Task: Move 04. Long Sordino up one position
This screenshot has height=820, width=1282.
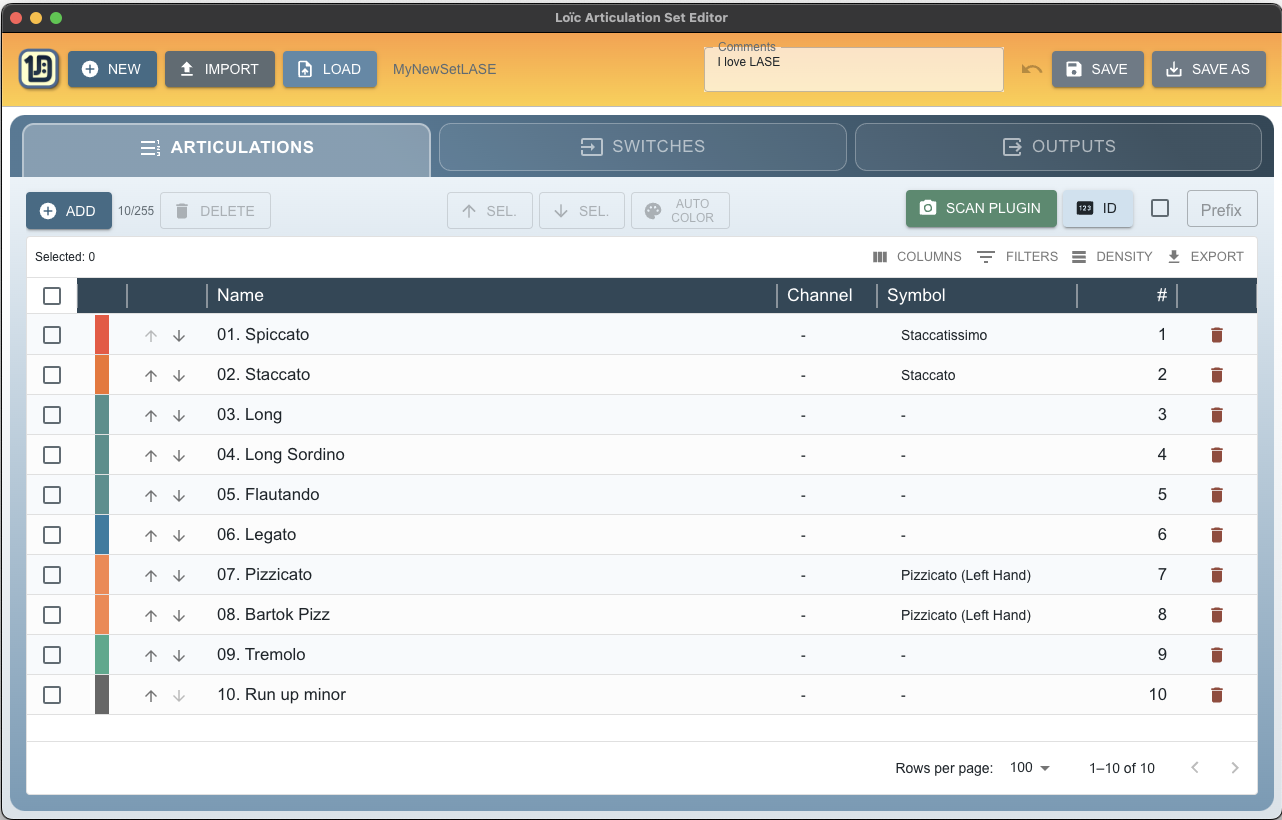Action: click(x=151, y=456)
